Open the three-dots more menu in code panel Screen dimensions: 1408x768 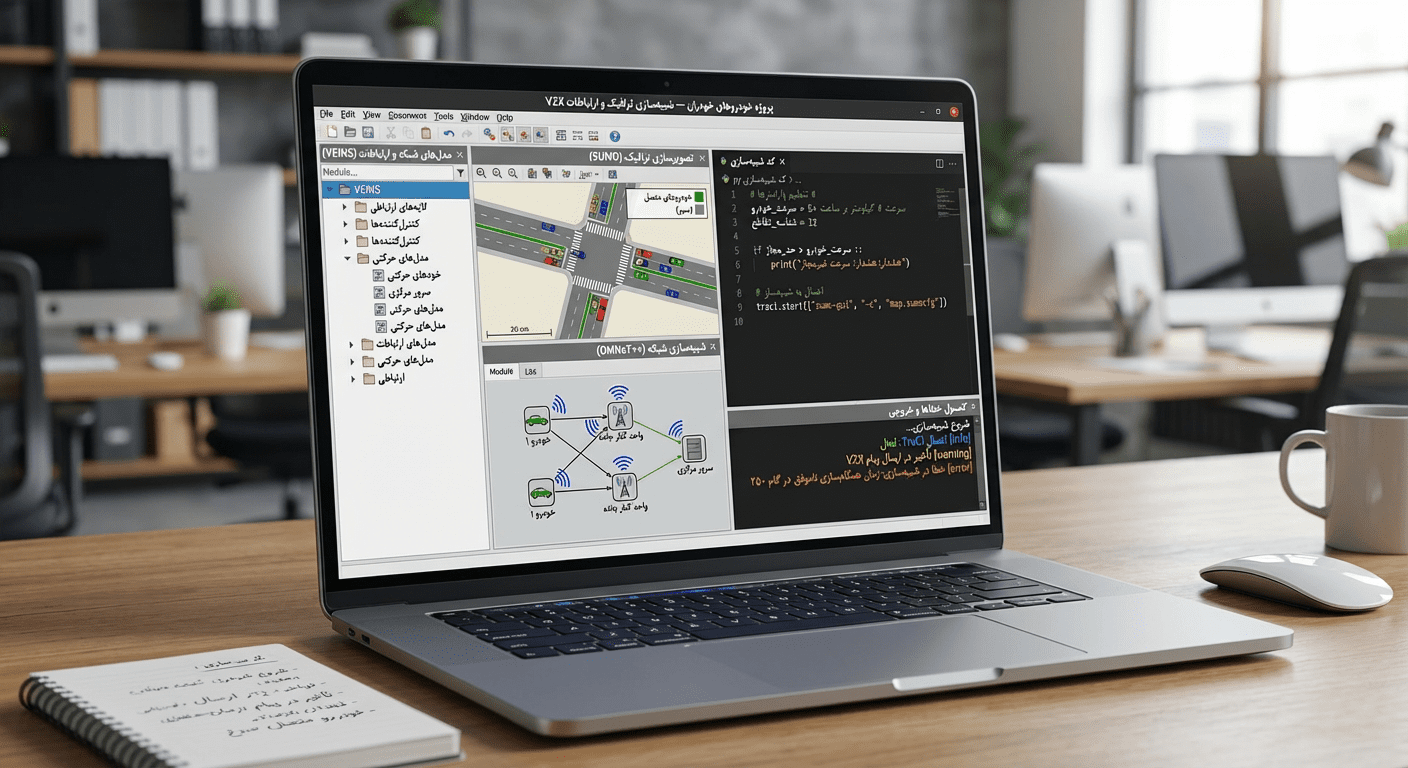[953, 163]
